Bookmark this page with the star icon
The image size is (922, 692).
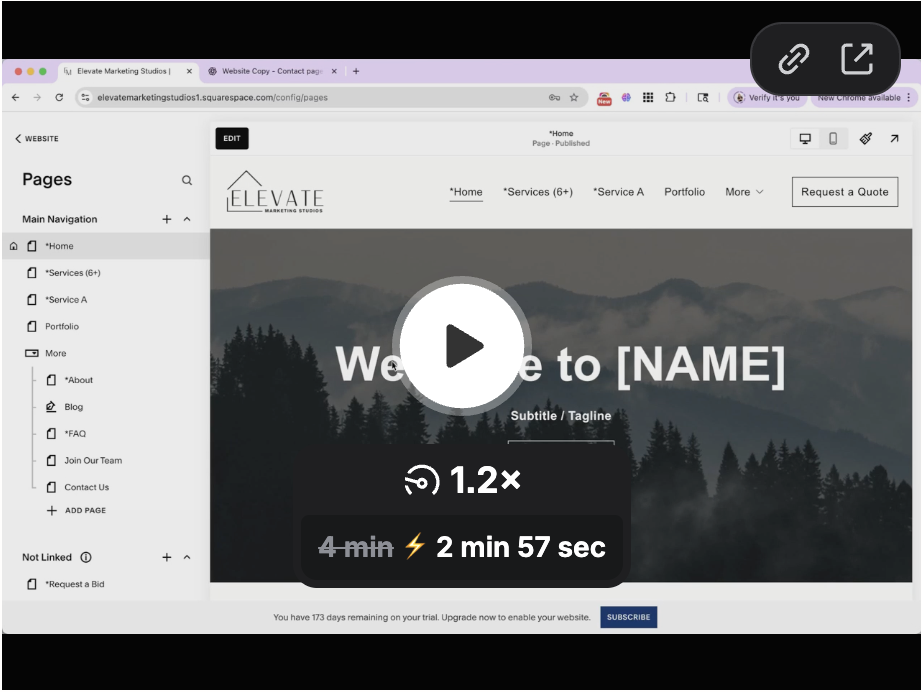coord(574,98)
